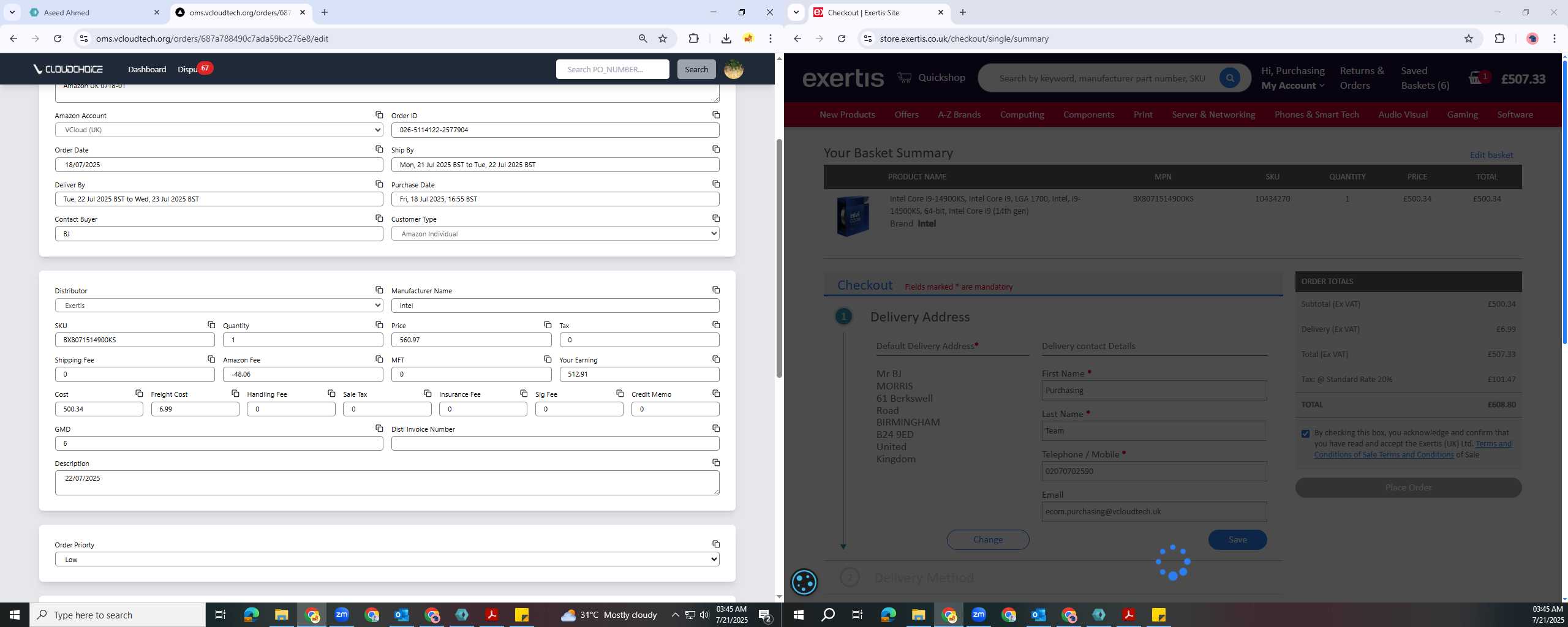
Task: Open Zoom from the left taskbar
Action: [x=342, y=615]
